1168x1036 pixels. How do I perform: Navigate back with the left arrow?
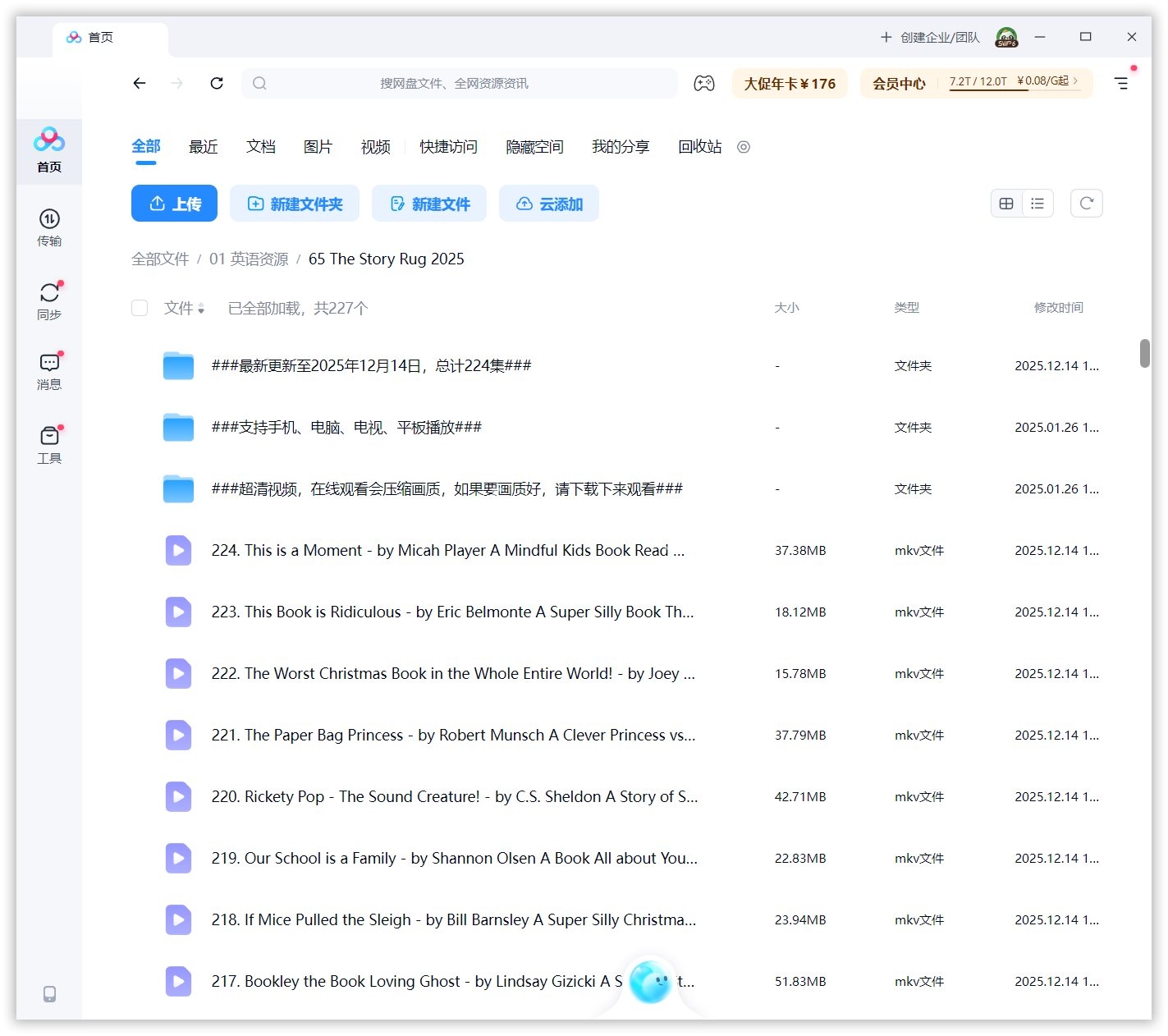tap(140, 83)
